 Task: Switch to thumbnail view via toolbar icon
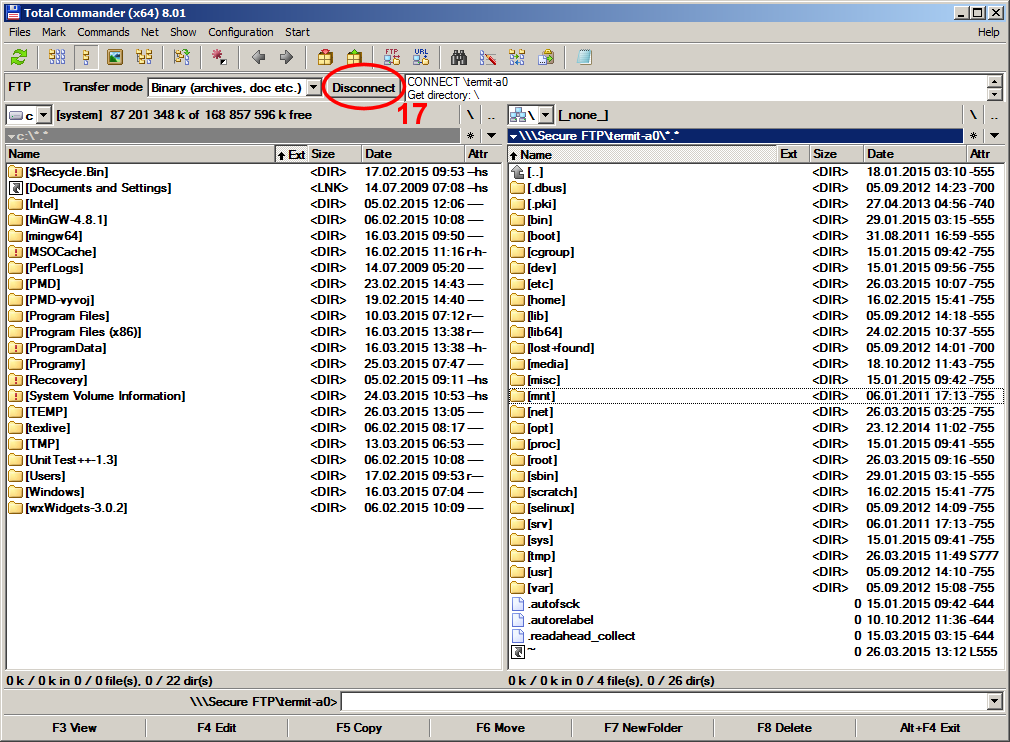pos(115,57)
